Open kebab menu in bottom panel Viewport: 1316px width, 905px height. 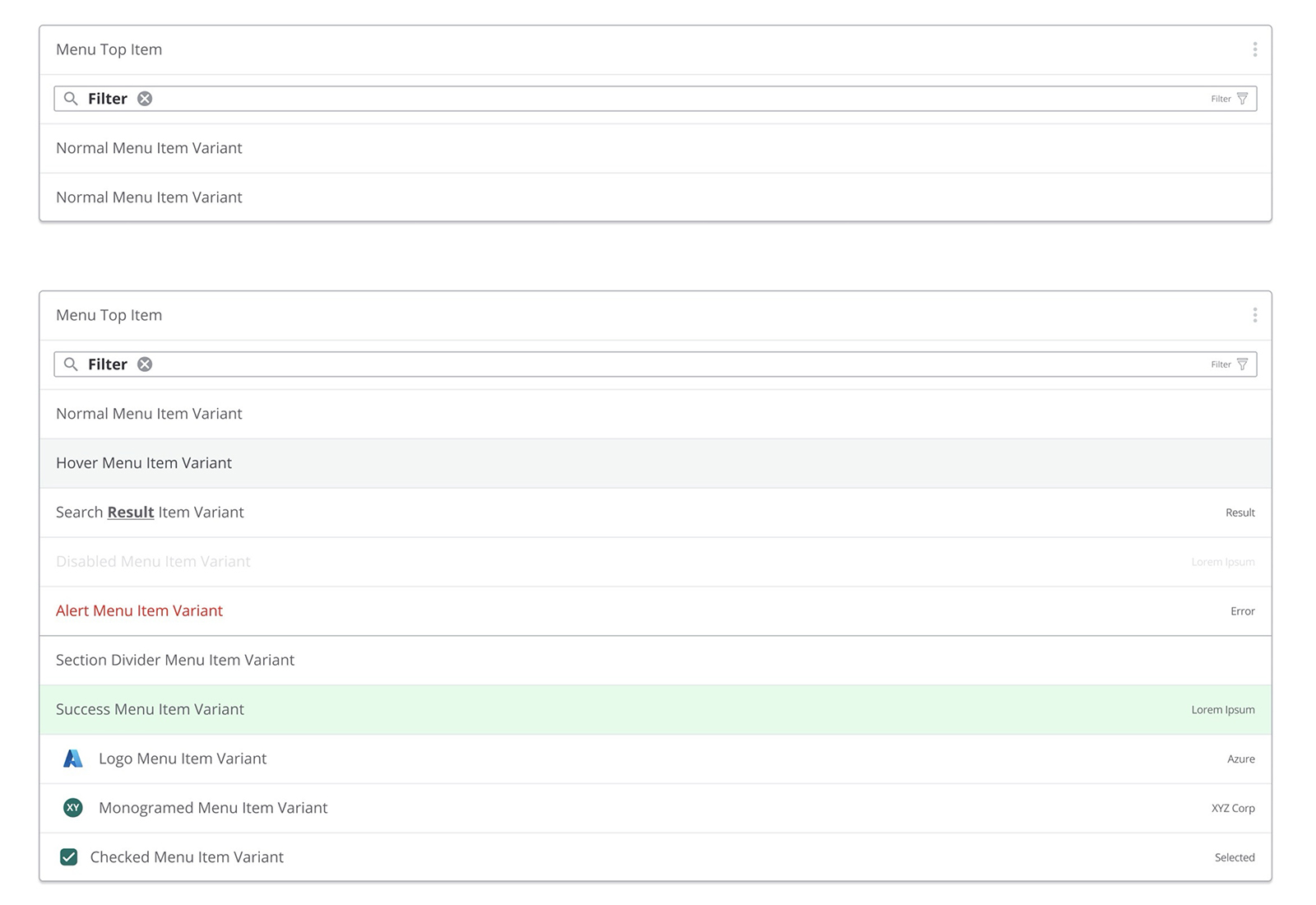tap(1254, 315)
